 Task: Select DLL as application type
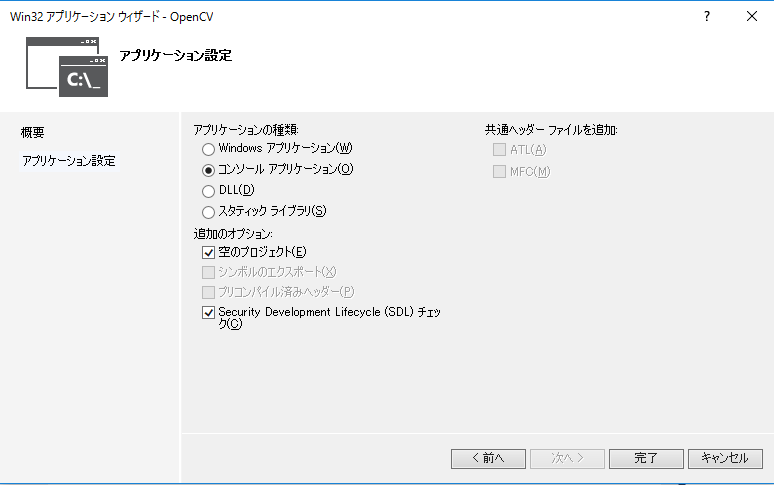pos(209,191)
